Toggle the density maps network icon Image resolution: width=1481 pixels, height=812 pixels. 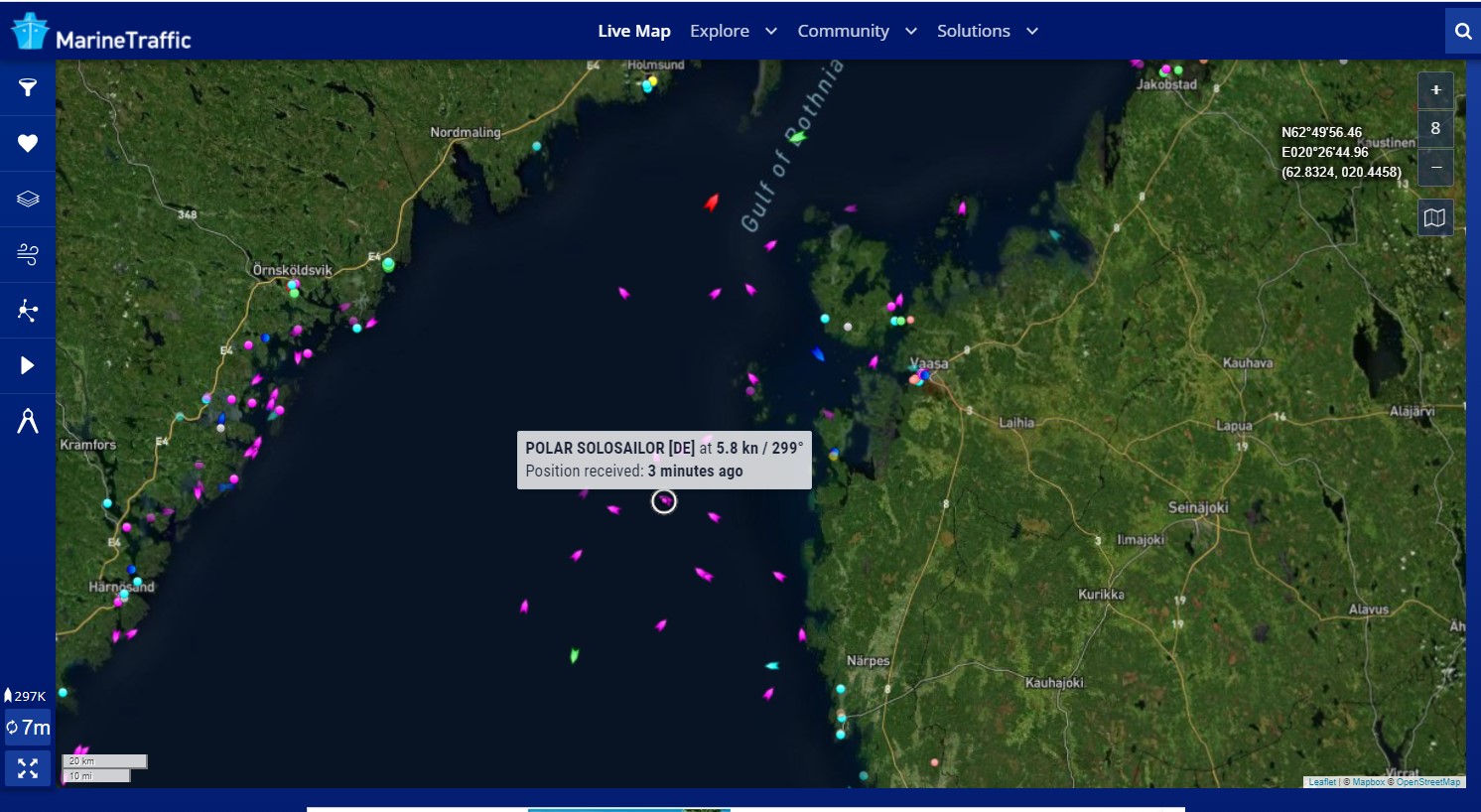click(x=28, y=311)
